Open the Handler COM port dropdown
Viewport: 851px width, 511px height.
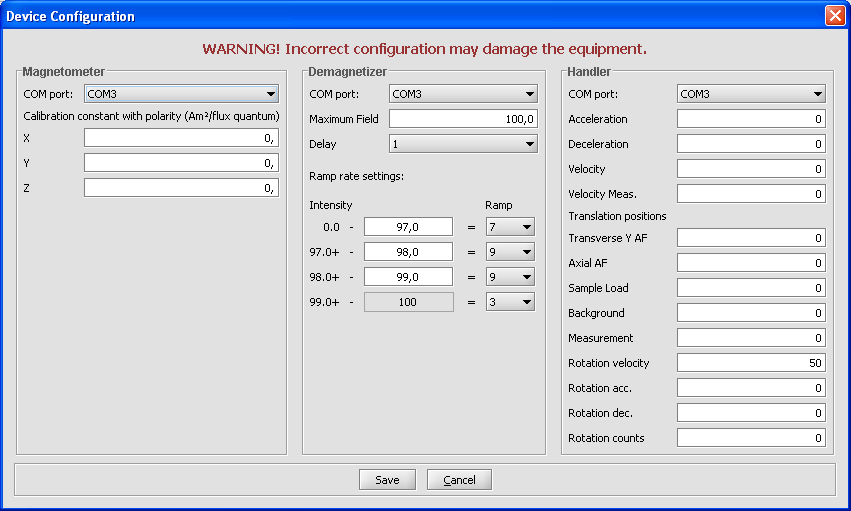pyautogui.click(x=751, y=94)
